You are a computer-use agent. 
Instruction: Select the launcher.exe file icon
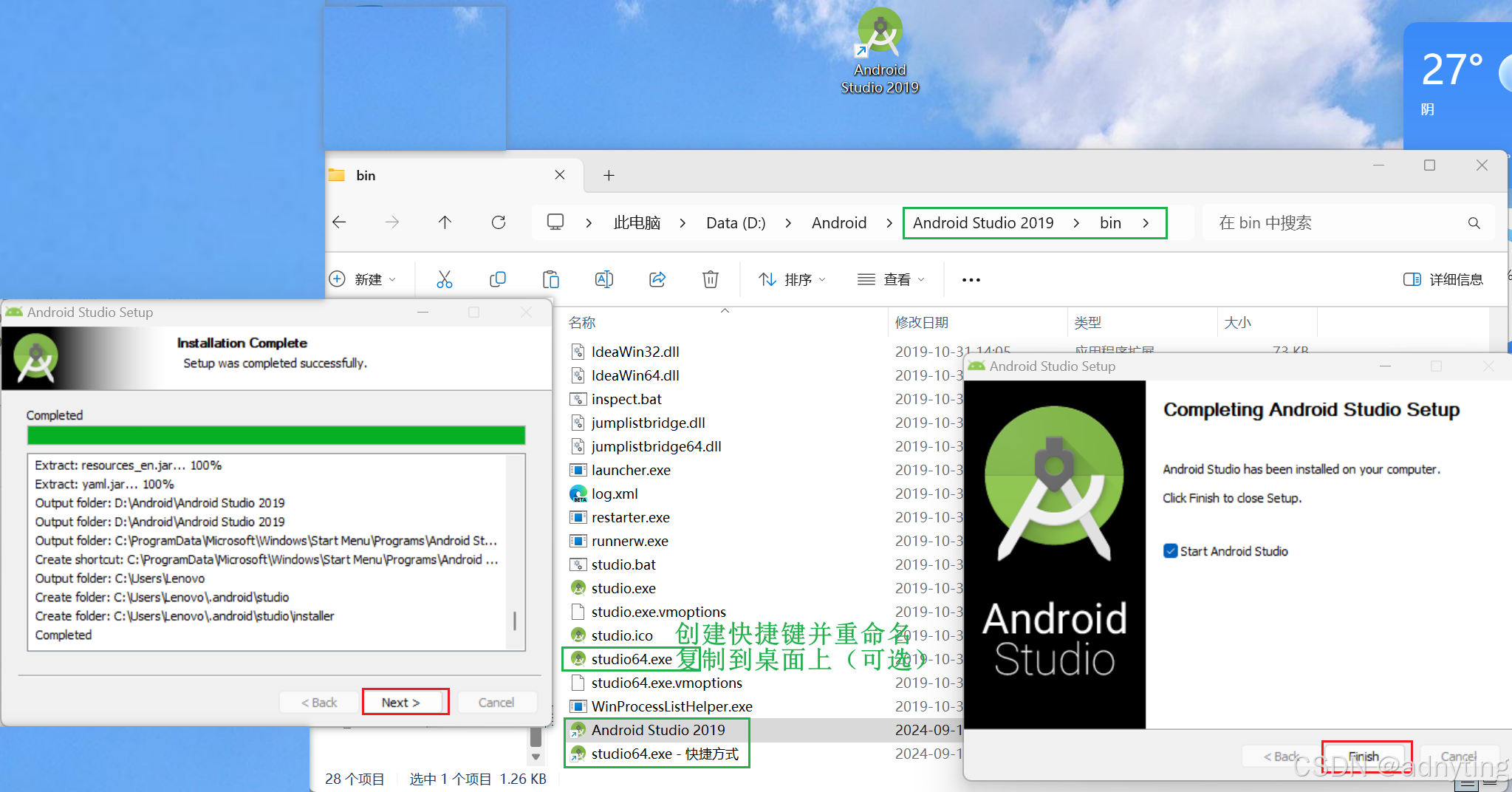pyautogui.click(x=578, y=470)
